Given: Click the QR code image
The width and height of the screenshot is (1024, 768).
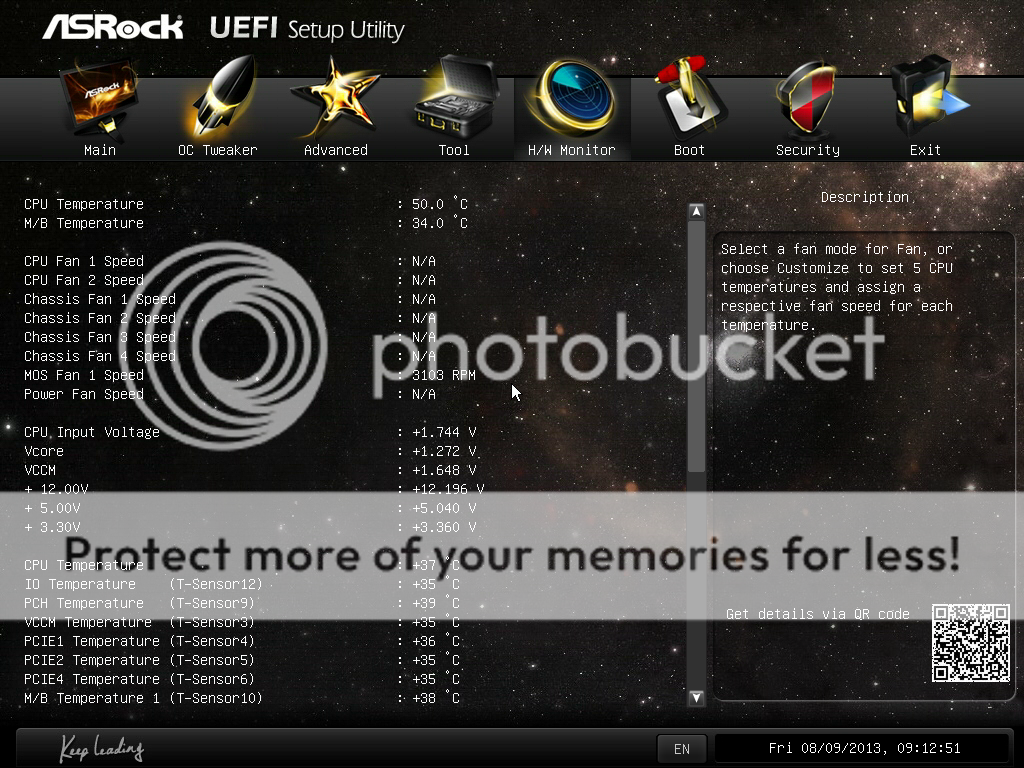Looking at the screenshot, I should [x=970, y=643].
